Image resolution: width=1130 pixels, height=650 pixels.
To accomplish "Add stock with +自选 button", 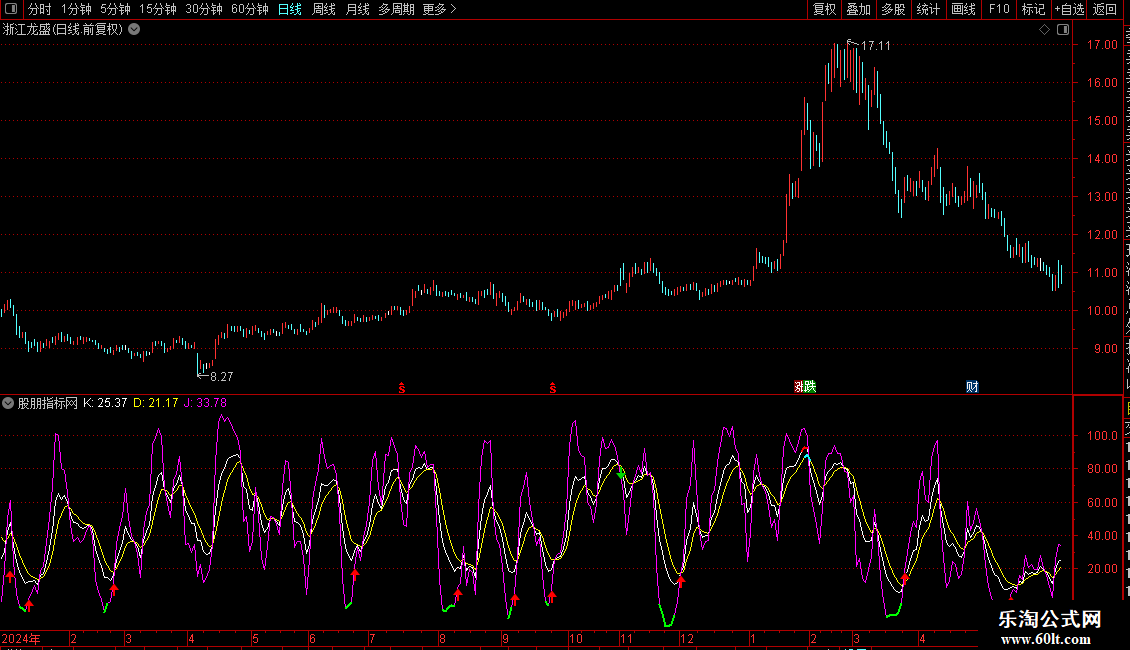I will (1069, 9).
